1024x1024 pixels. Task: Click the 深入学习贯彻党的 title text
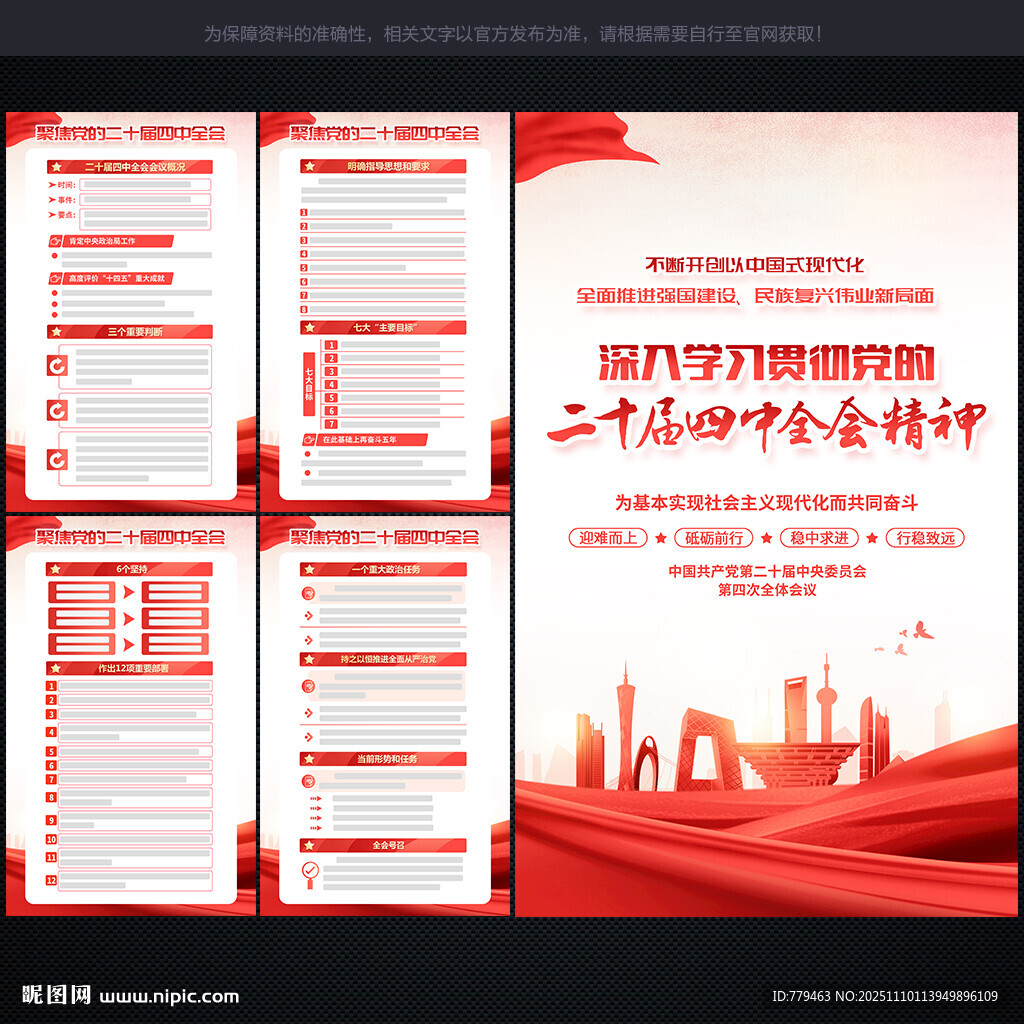click(x=767, y=362)
